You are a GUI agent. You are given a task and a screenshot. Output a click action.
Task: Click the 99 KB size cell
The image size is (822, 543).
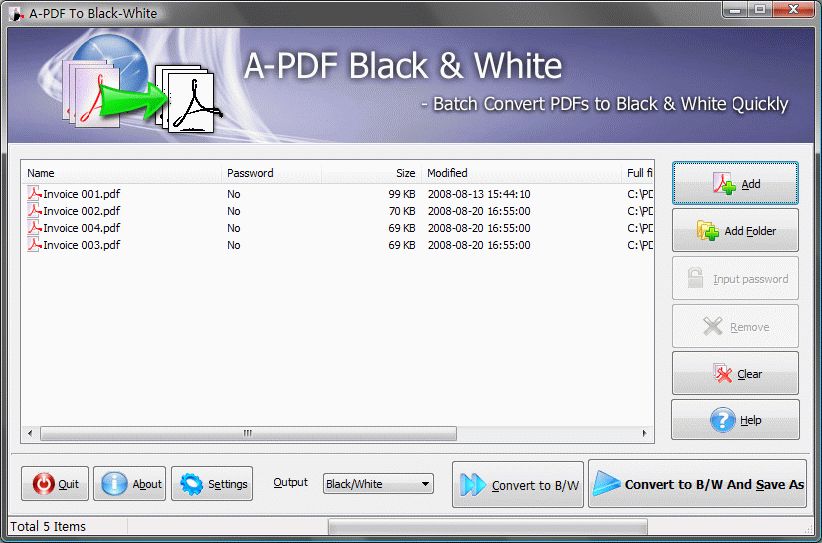(402, 194)
